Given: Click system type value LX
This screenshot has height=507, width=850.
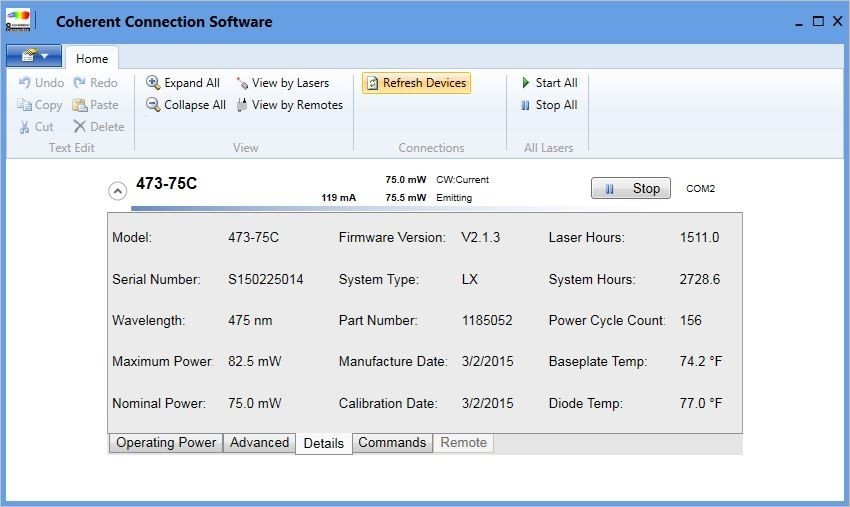Looking at the screenshot, I should [469, 279].
